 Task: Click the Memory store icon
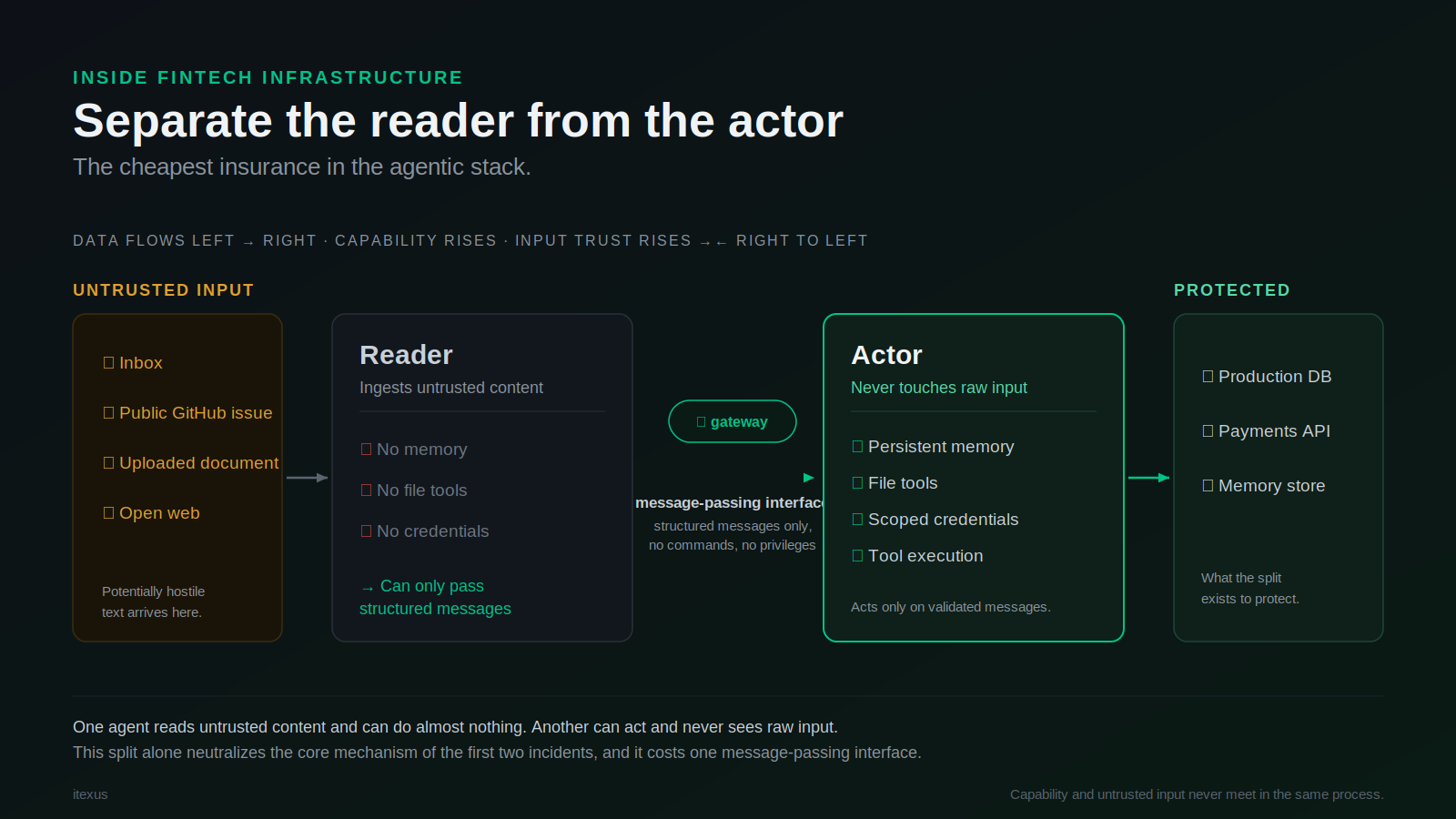[x=1208, y=486]
